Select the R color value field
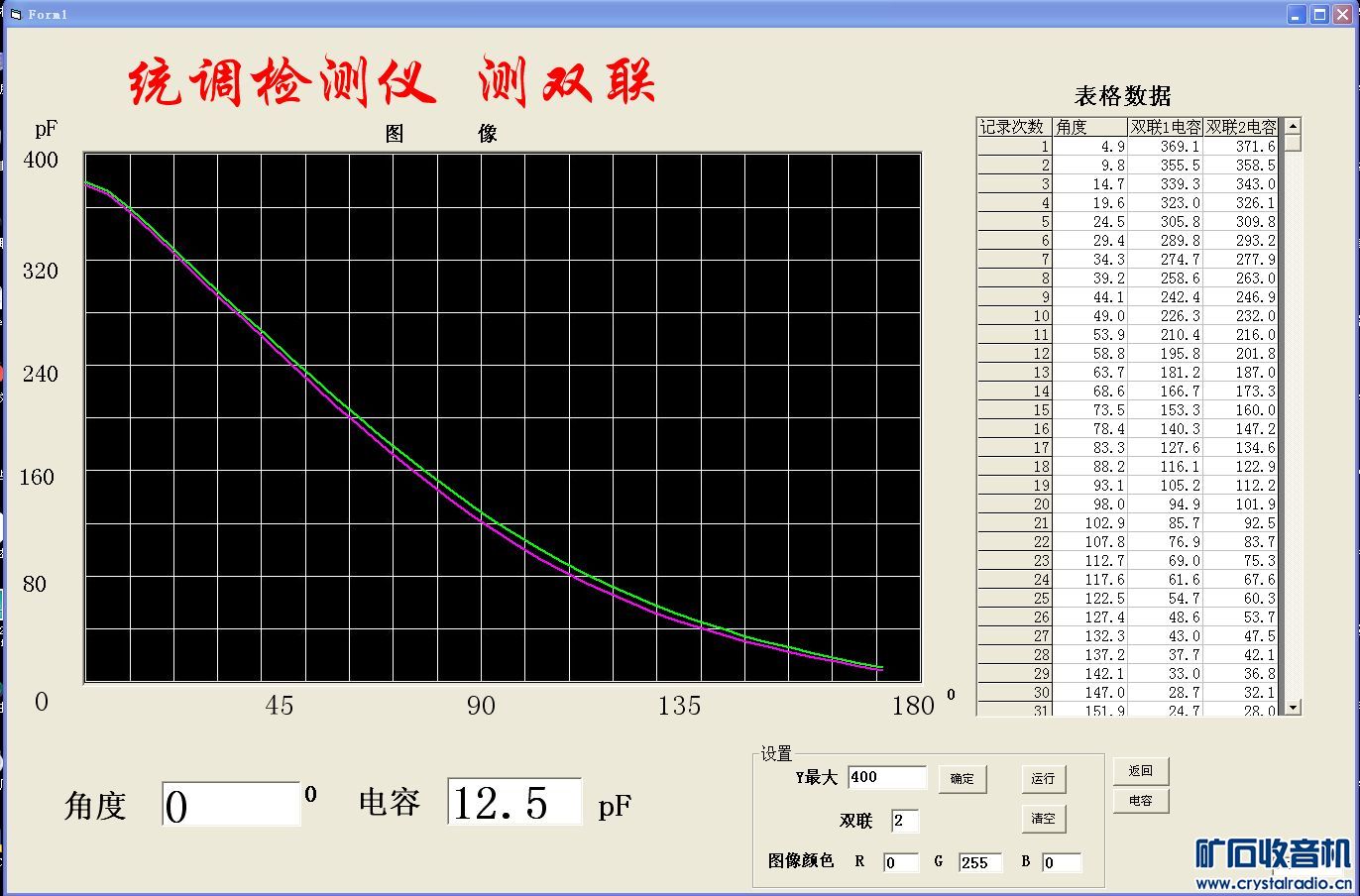This screenshot has height=896, width=1360. click(x=901, y=862)
